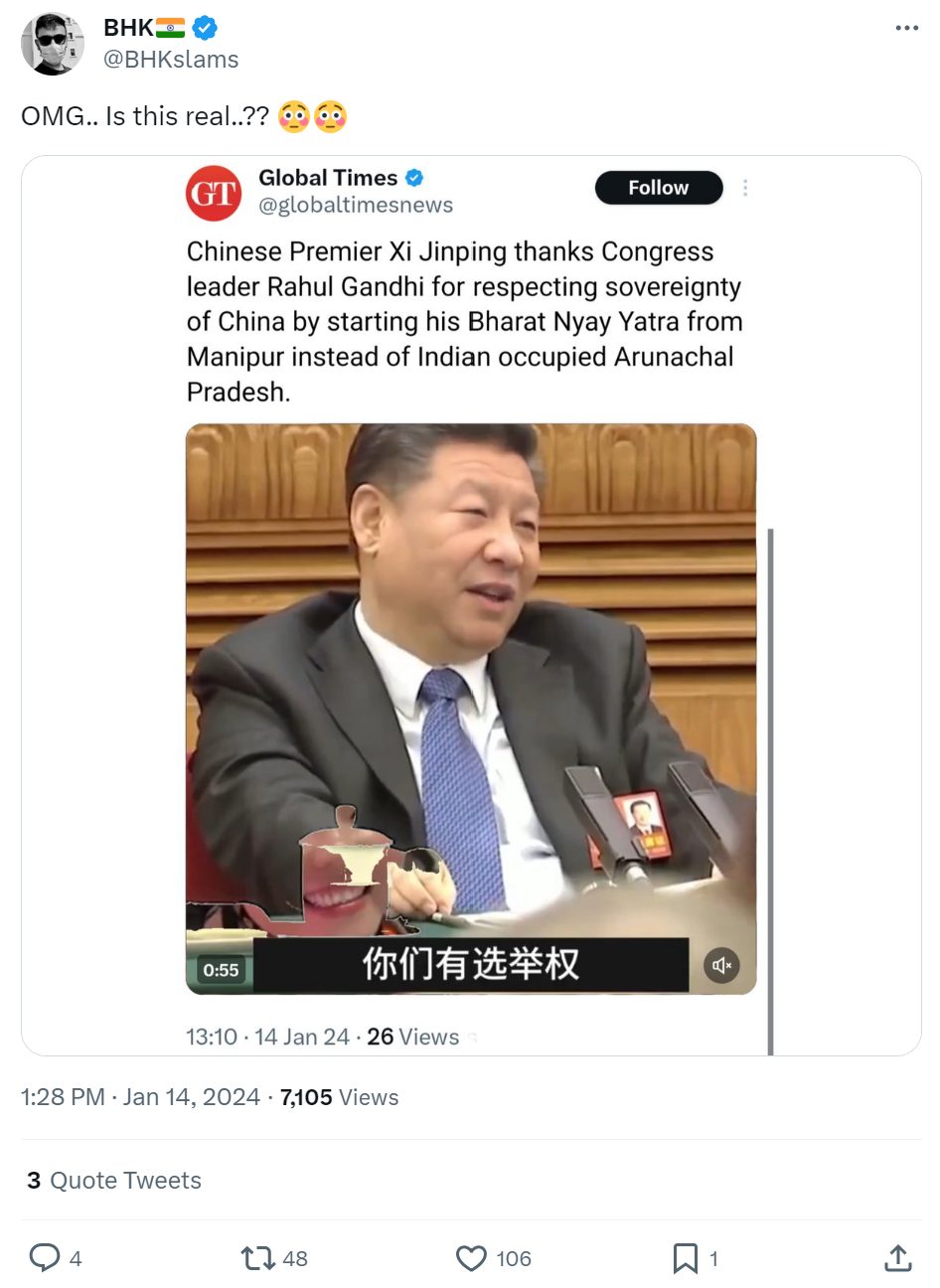This screenshot has height=1288, width=940.
Task: Click the Global Times GT logo
Action: 214,193
